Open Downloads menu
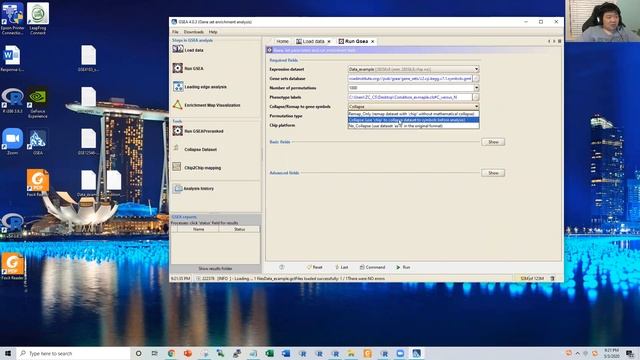 point(193,32)
